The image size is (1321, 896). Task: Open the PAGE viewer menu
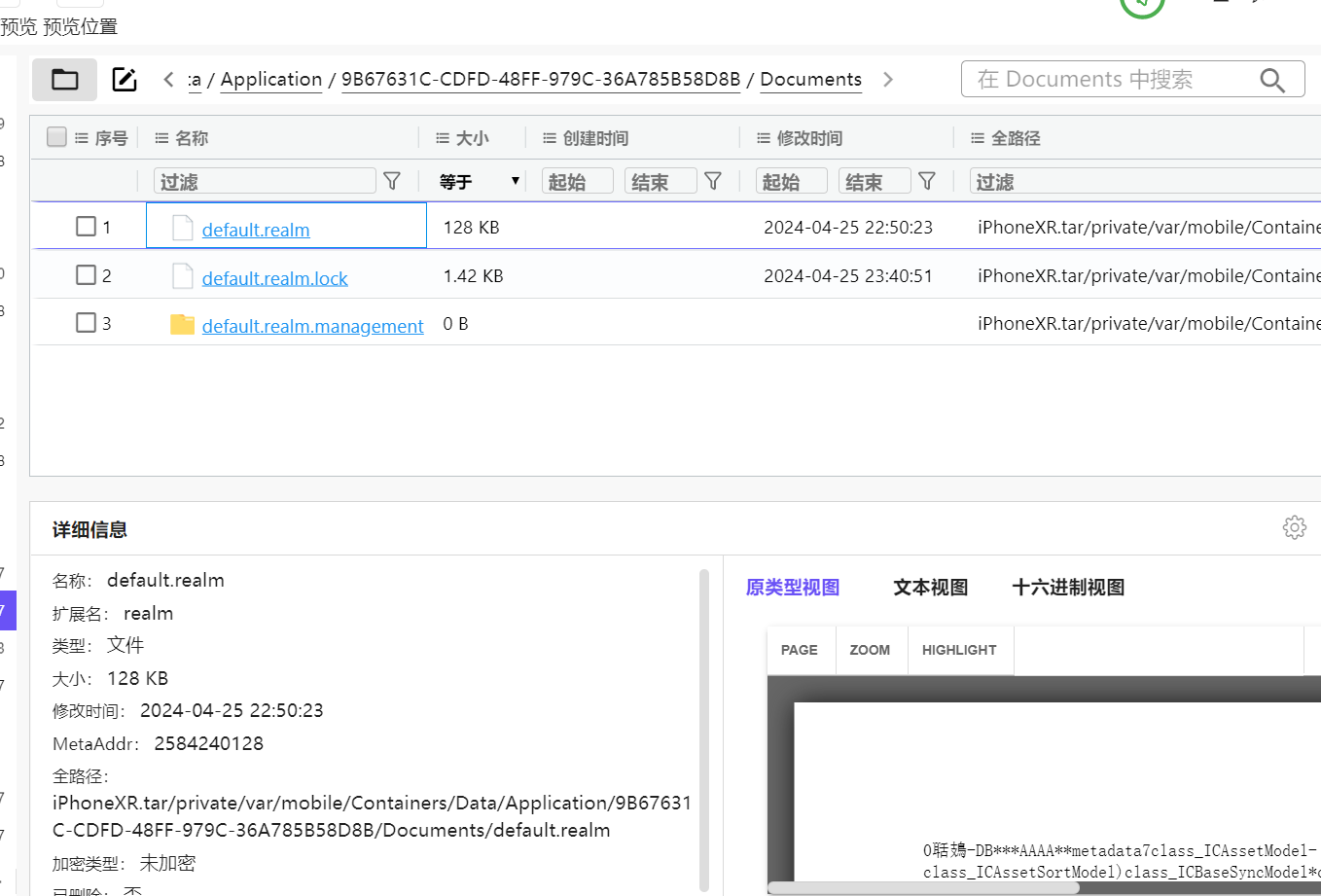pos(800,650)
